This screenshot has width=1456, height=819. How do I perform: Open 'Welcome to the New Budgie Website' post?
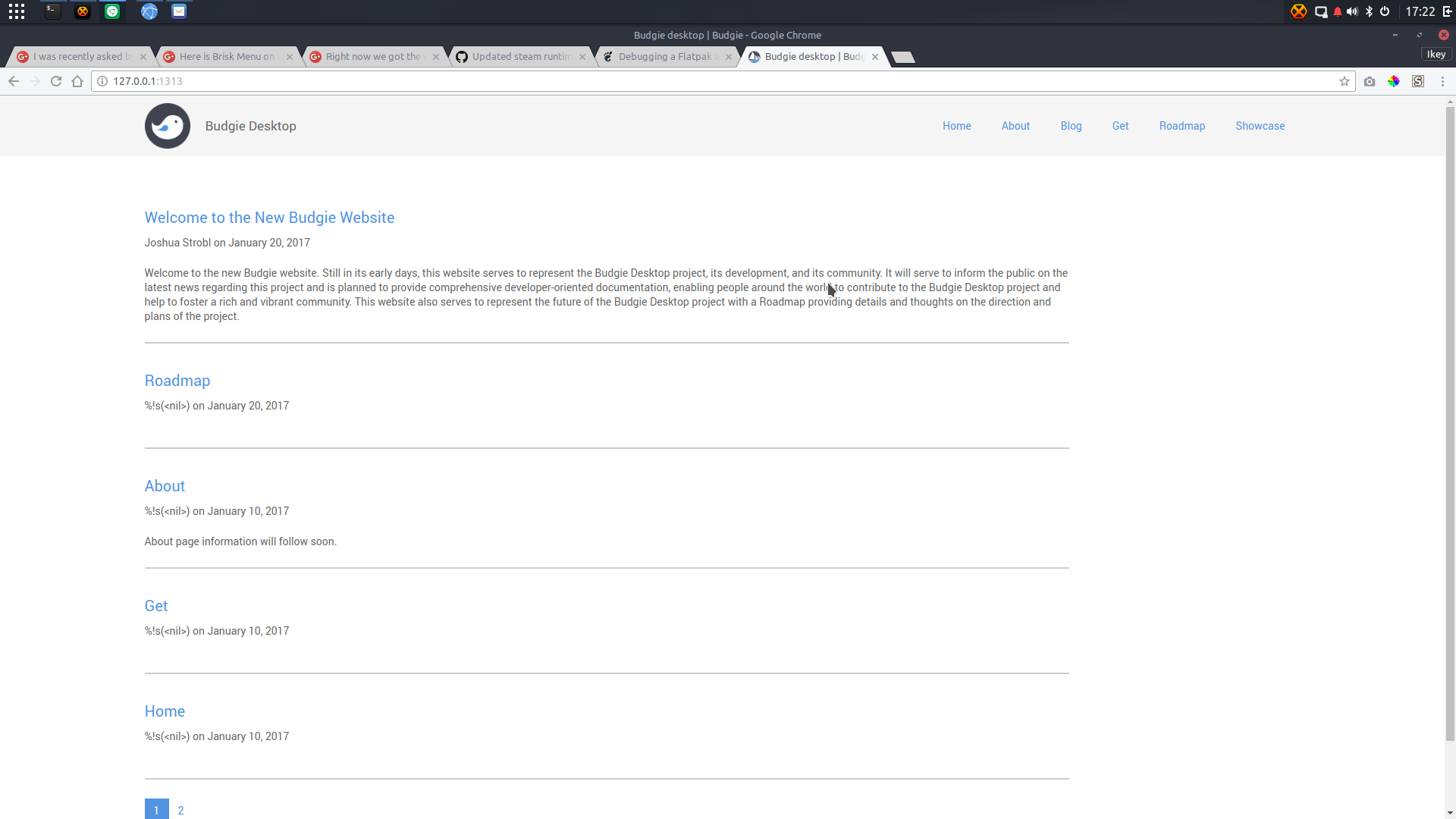(x=269, y=218)
